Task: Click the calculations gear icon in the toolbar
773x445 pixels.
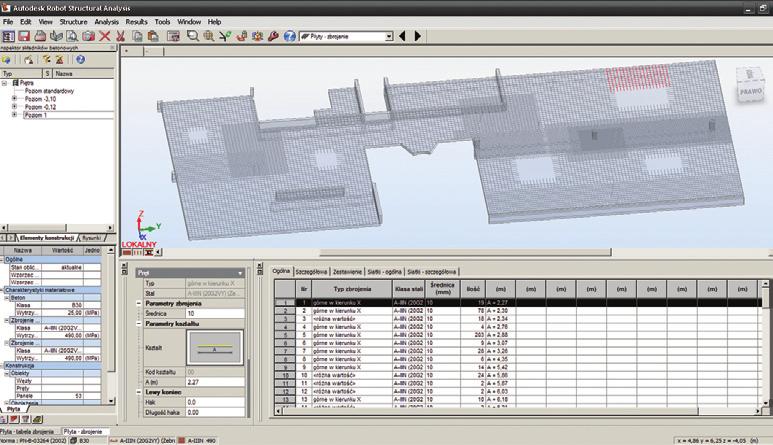Action: pos(257,36)
